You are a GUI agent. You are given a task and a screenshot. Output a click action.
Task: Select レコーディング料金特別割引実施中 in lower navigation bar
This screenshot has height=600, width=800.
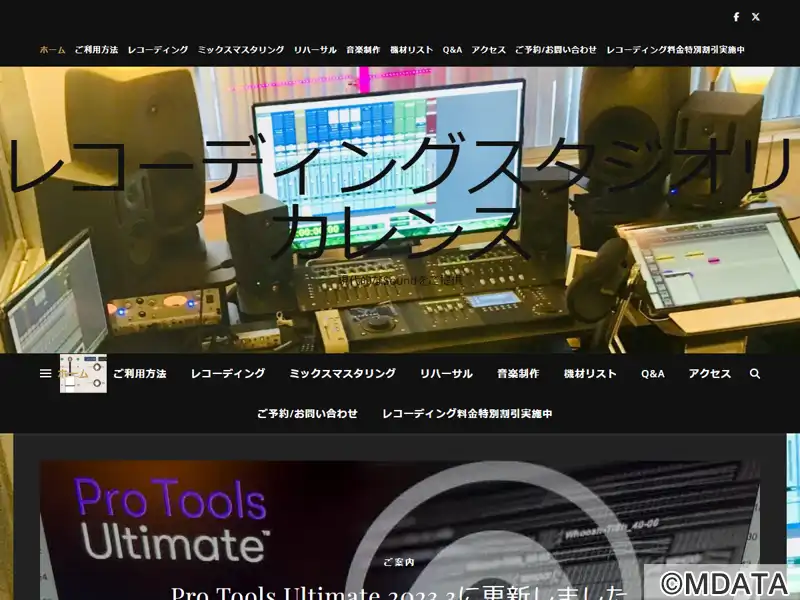tap(467, 413)
